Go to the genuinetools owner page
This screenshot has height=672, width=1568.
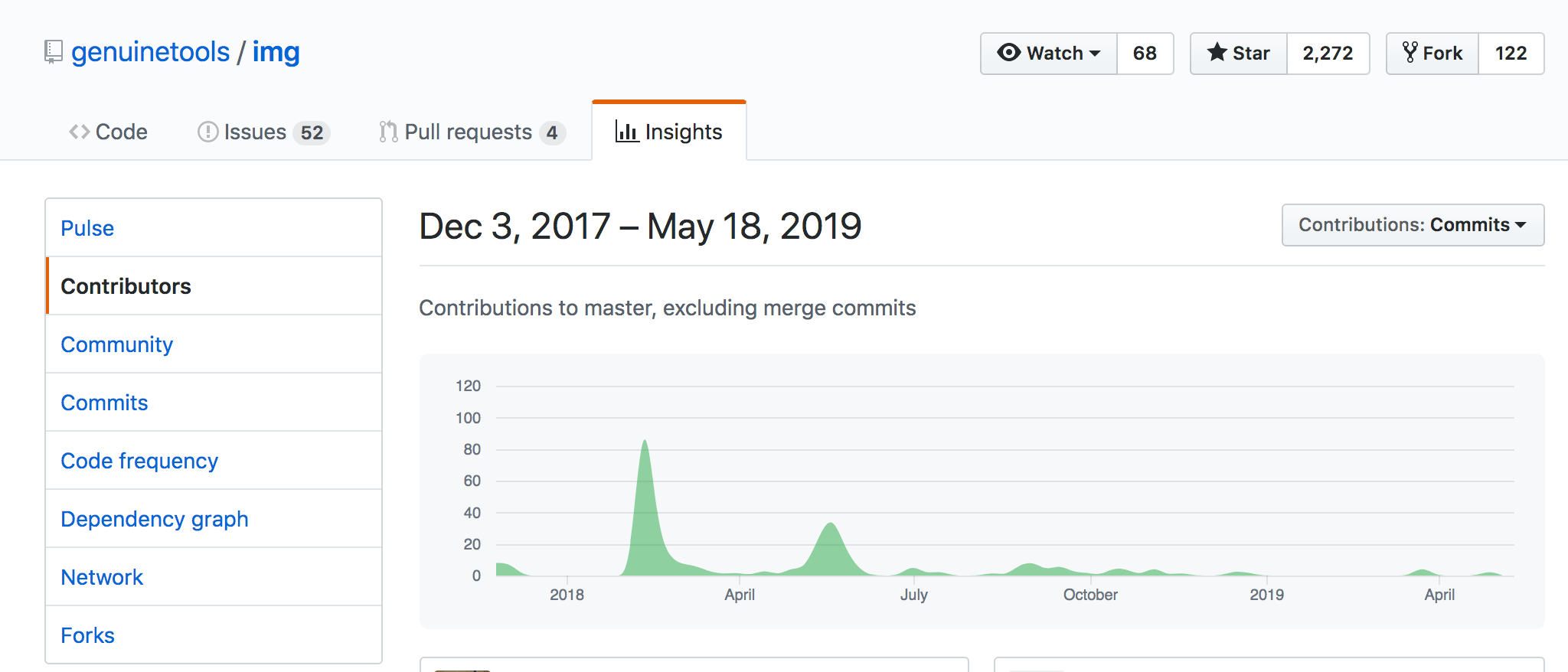click(x=150, y=52)
